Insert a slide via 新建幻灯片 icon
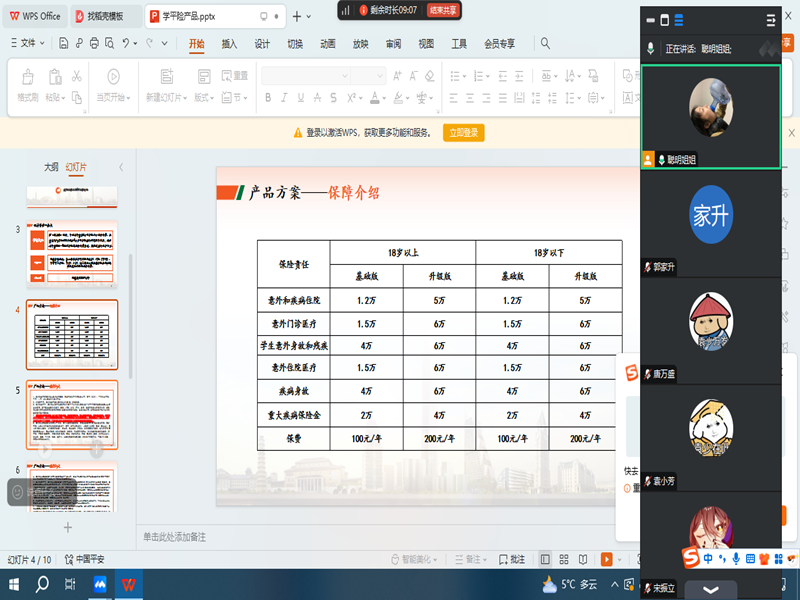Image resolution: width=800 pixels, height=600 pixels. [x=168, y=77]
